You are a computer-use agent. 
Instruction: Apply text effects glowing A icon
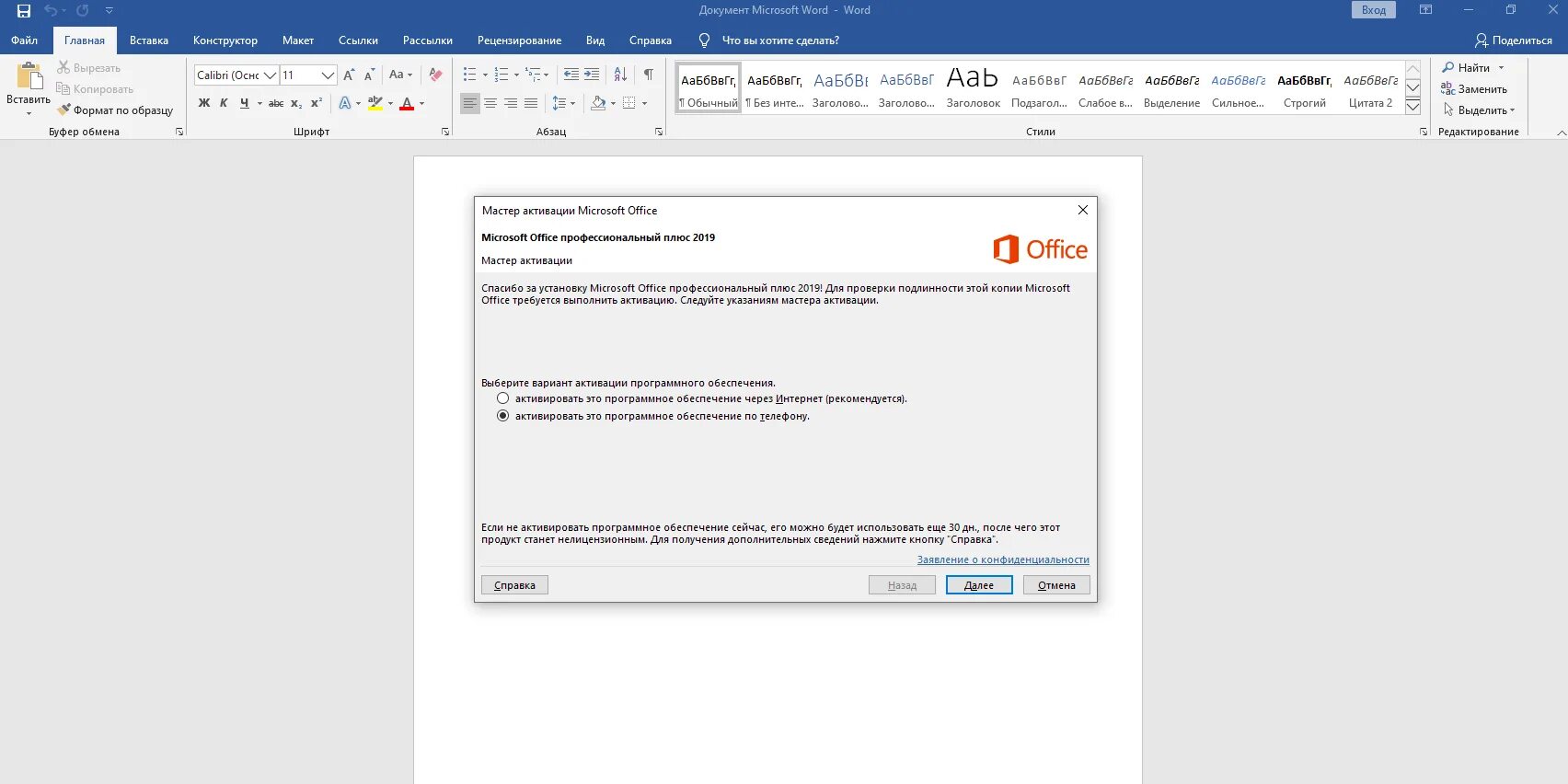(x=345, y=103)
